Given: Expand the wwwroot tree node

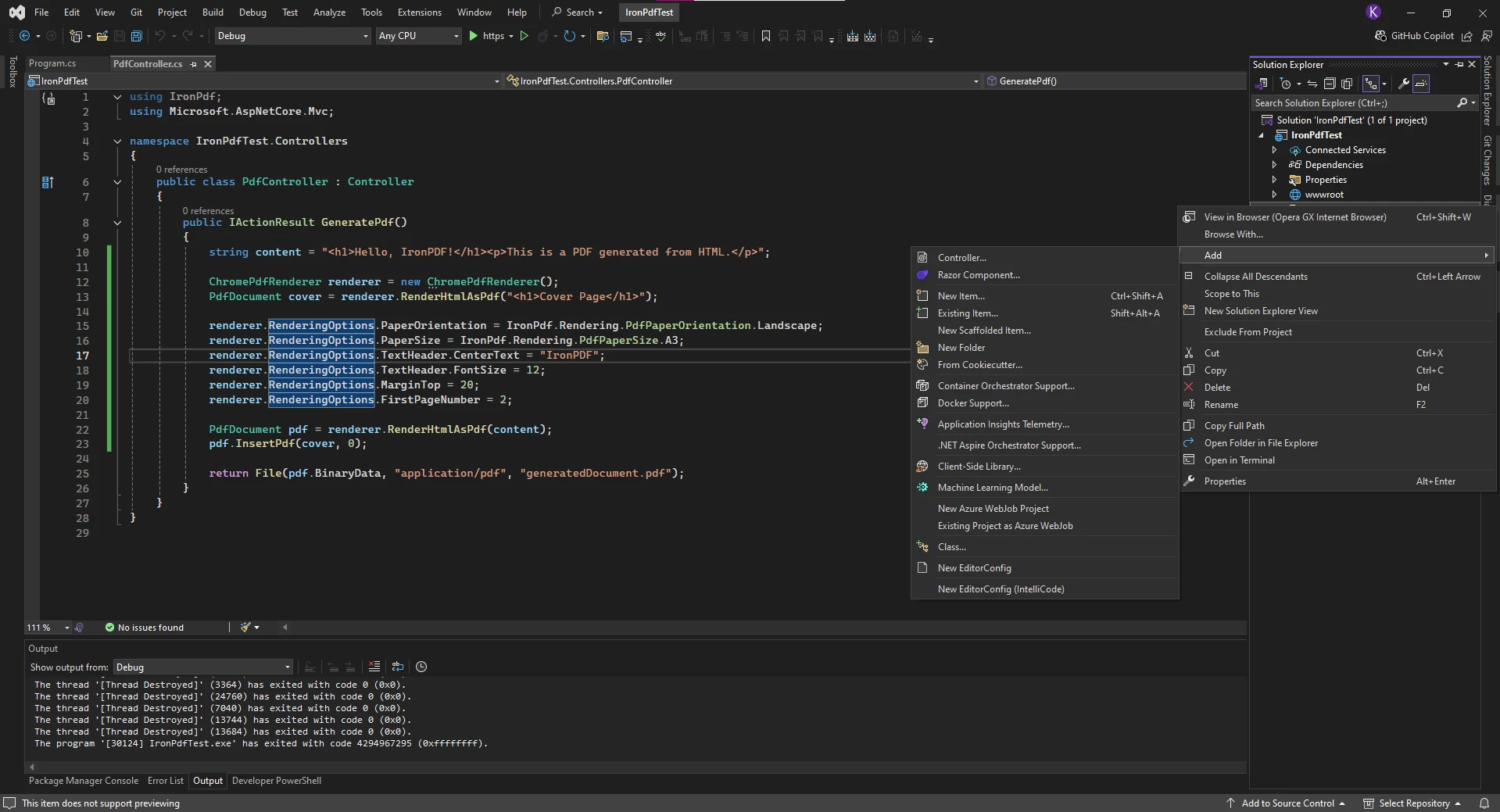Looking at the screenshot, I should tap(1274, 195).
